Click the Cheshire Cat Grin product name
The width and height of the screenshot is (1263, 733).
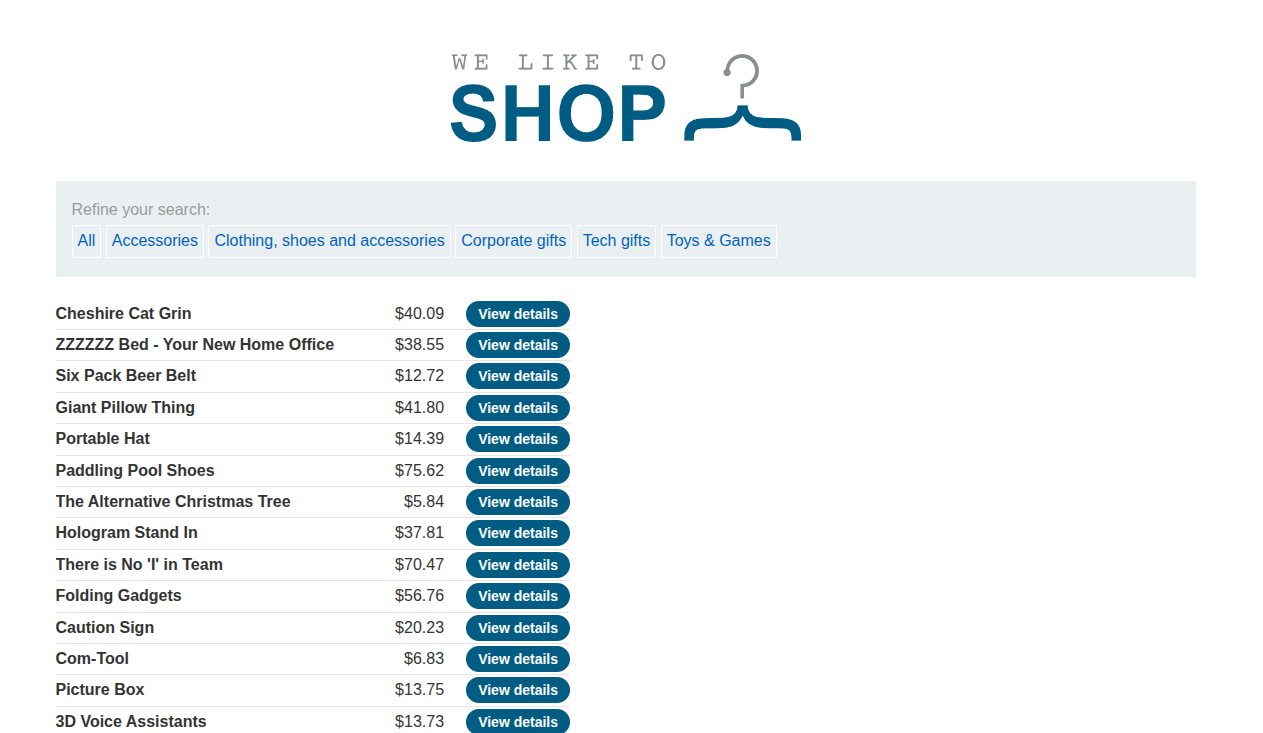pos(124,314)
